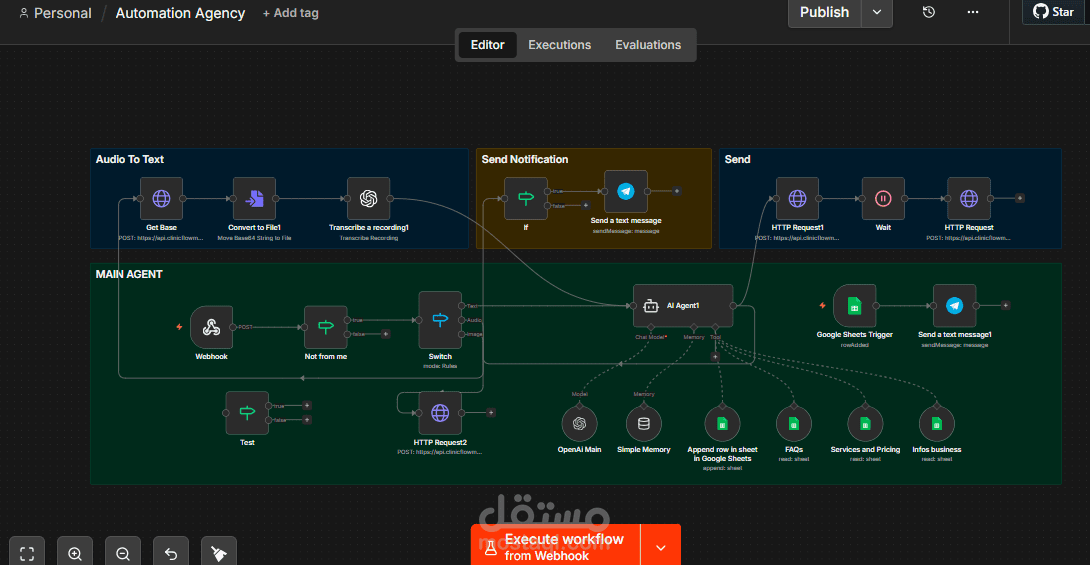Fit the workflow to view
Viewport: 1090px width, 565px height.
coord(27,553)
